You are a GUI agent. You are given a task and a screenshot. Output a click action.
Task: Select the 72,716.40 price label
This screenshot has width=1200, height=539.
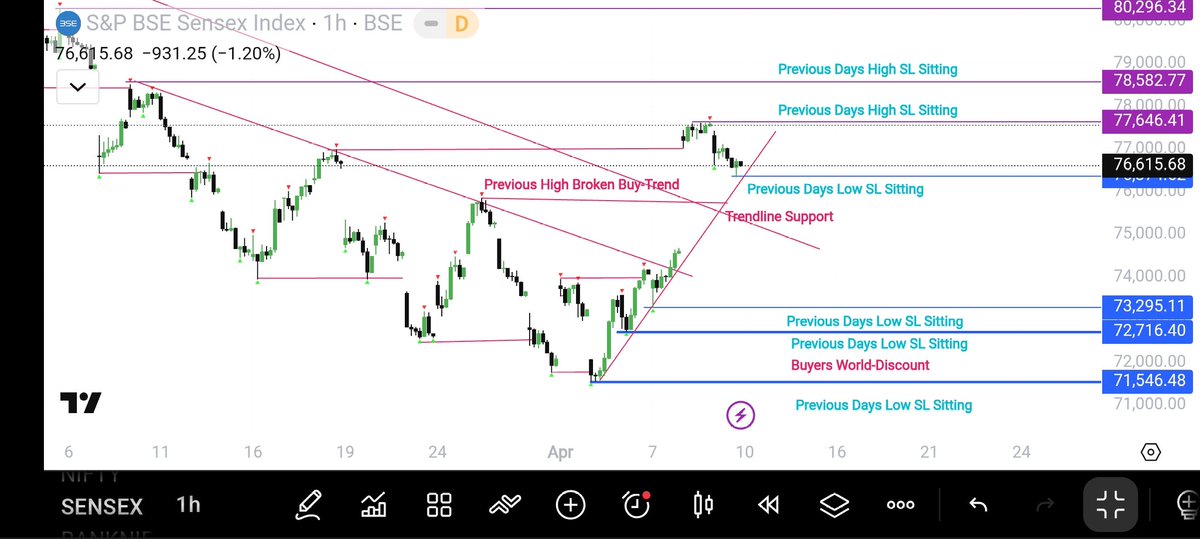[x=1149, y=330]
